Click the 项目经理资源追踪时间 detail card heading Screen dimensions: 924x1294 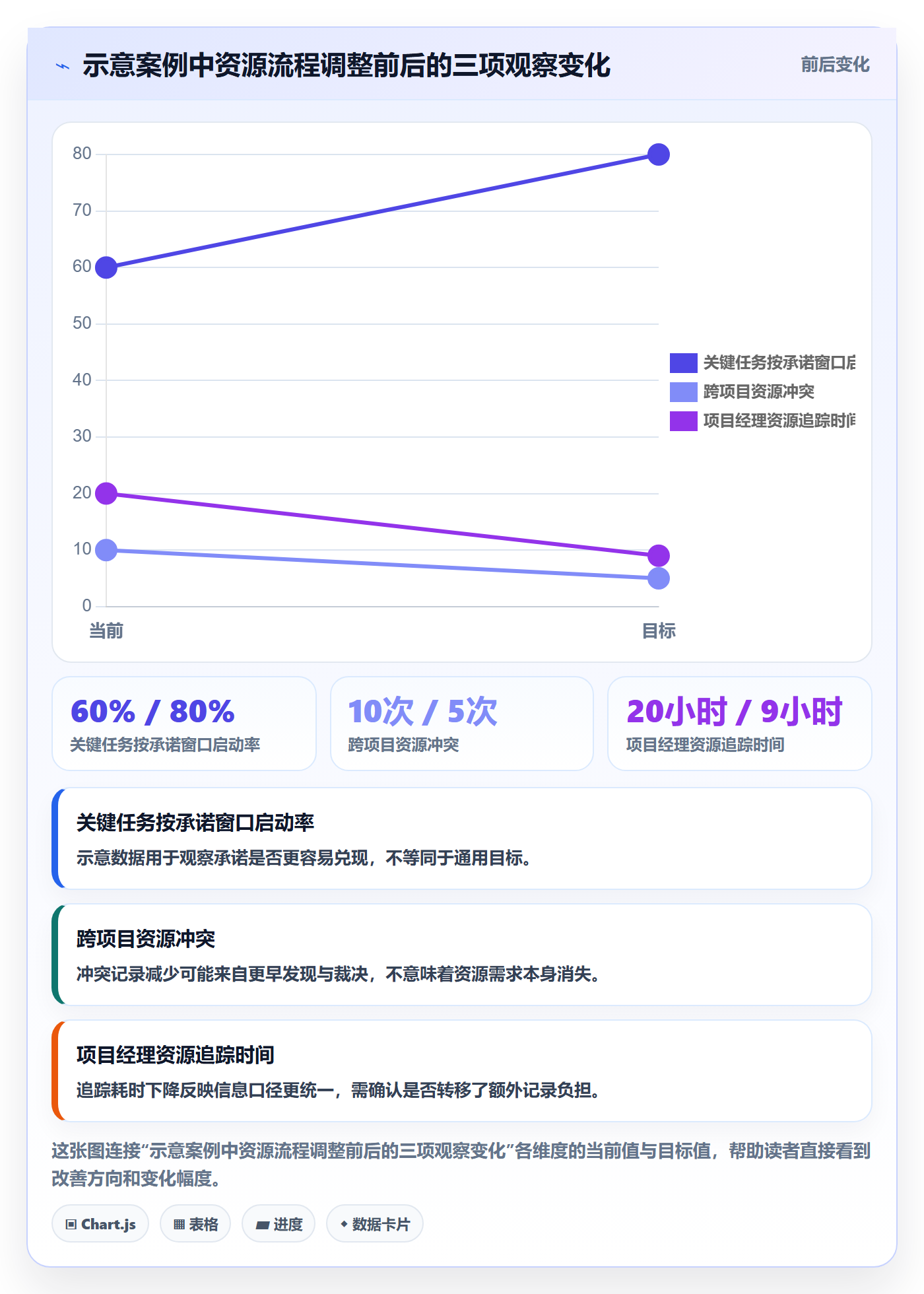[176, 1055]
